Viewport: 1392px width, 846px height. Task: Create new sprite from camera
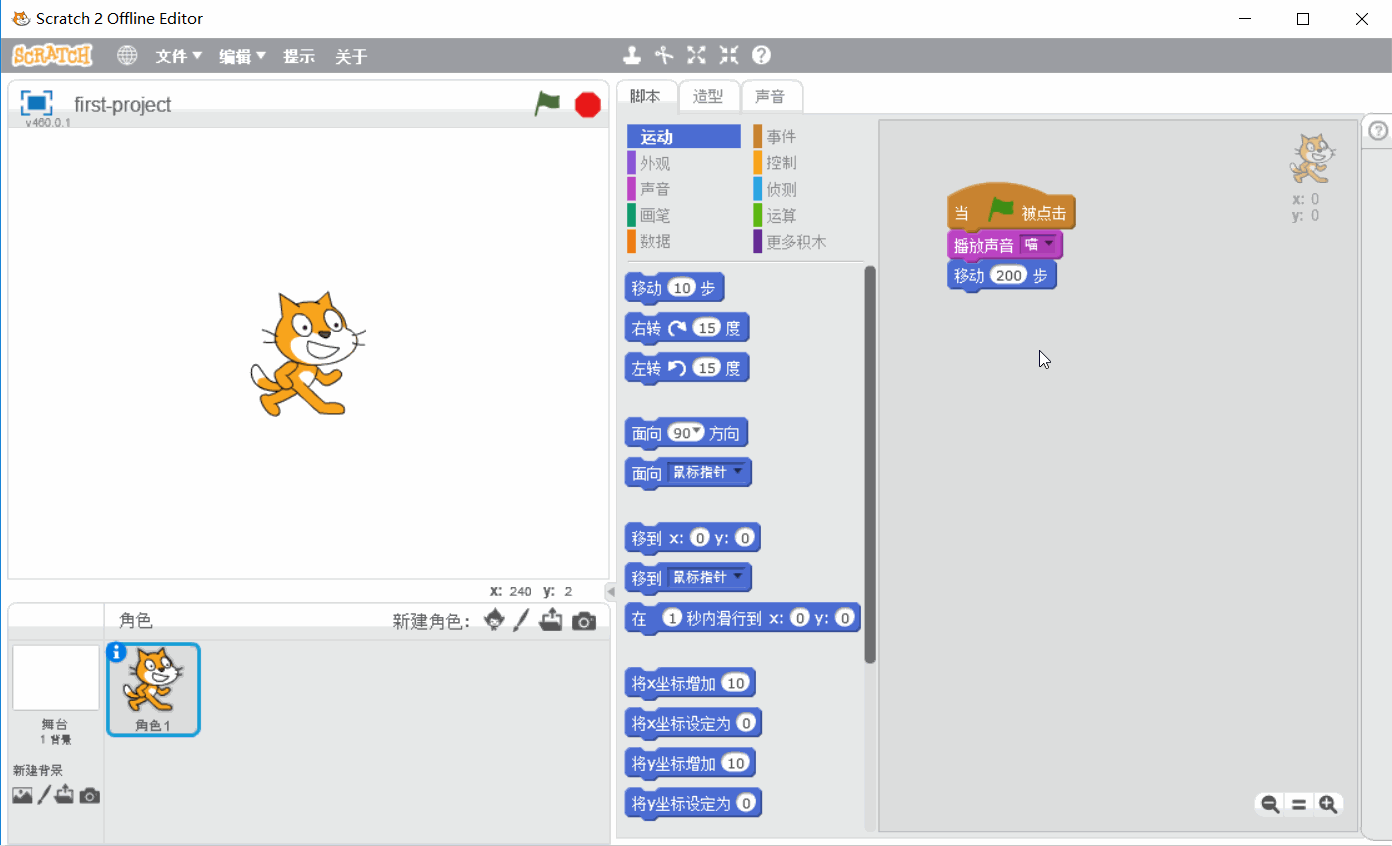click(584, 622)
